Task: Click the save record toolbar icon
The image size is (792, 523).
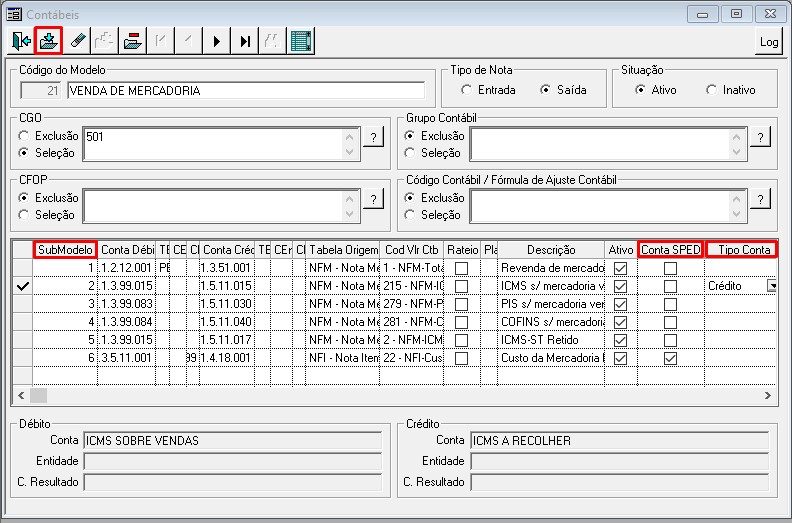Action: click(x=48, y=40)
